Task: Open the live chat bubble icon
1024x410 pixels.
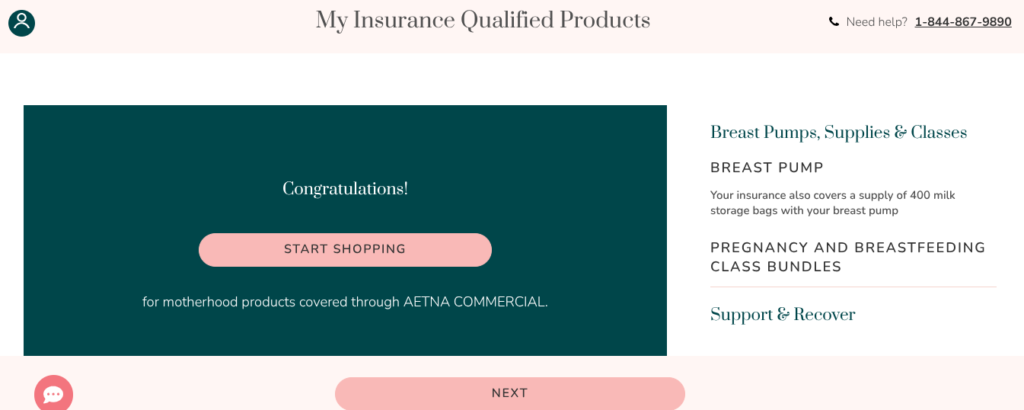Action: (x=54, y=394)
